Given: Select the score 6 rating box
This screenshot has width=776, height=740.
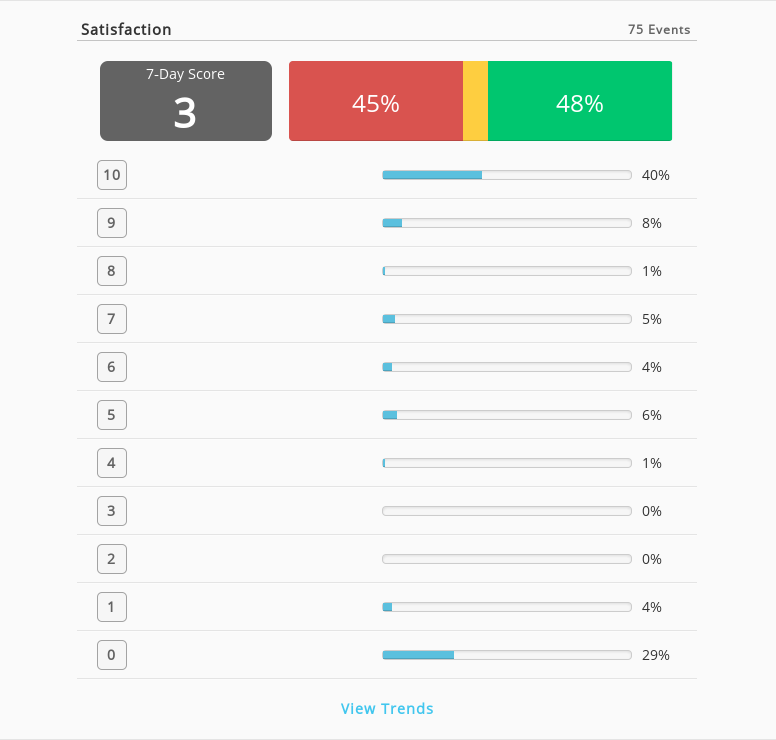Looking at the screenshot, I should 112,367.
